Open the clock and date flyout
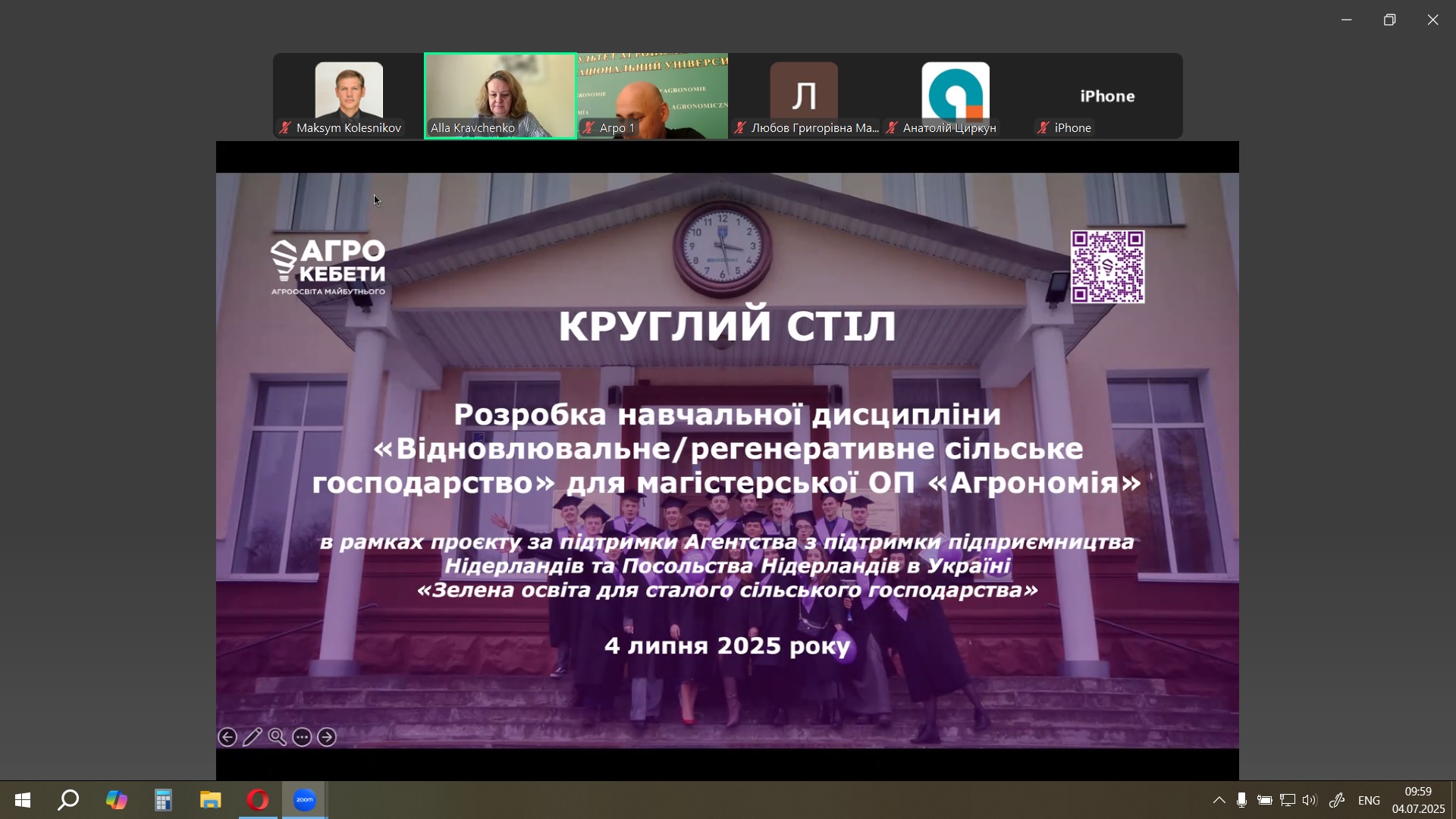 click(1418, 800)
